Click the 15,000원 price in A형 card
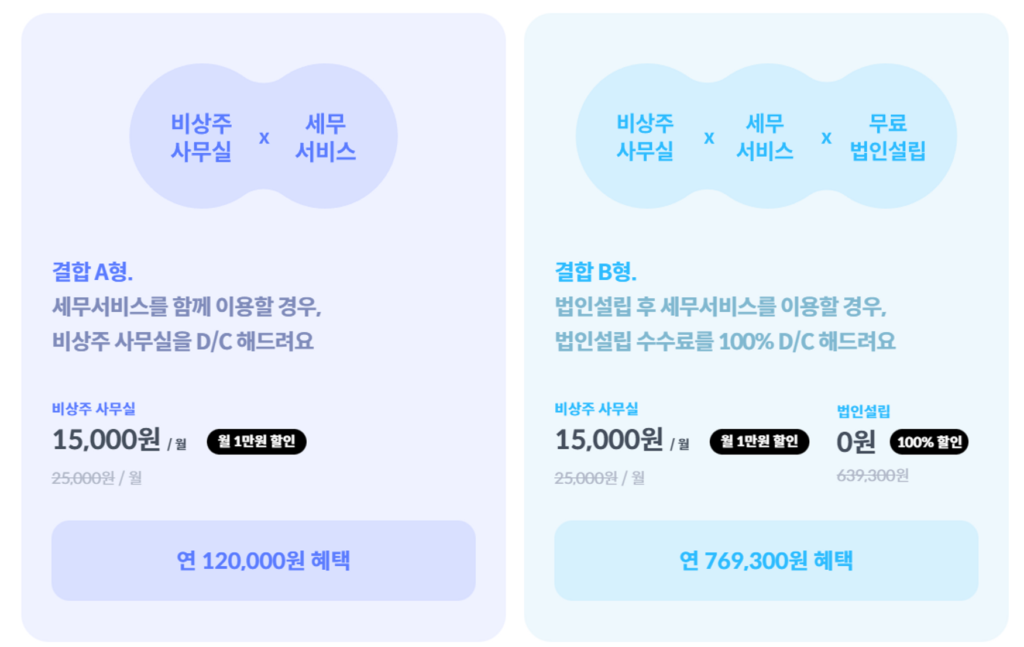1024x647 pixels. 106,439
